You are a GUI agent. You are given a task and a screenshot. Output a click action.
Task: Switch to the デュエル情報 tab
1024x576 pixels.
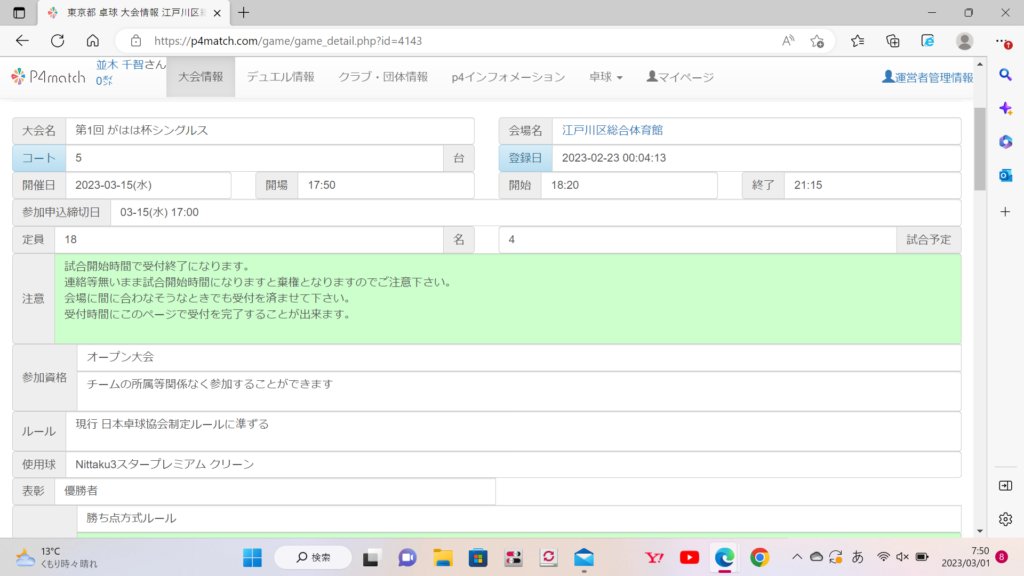280,77
